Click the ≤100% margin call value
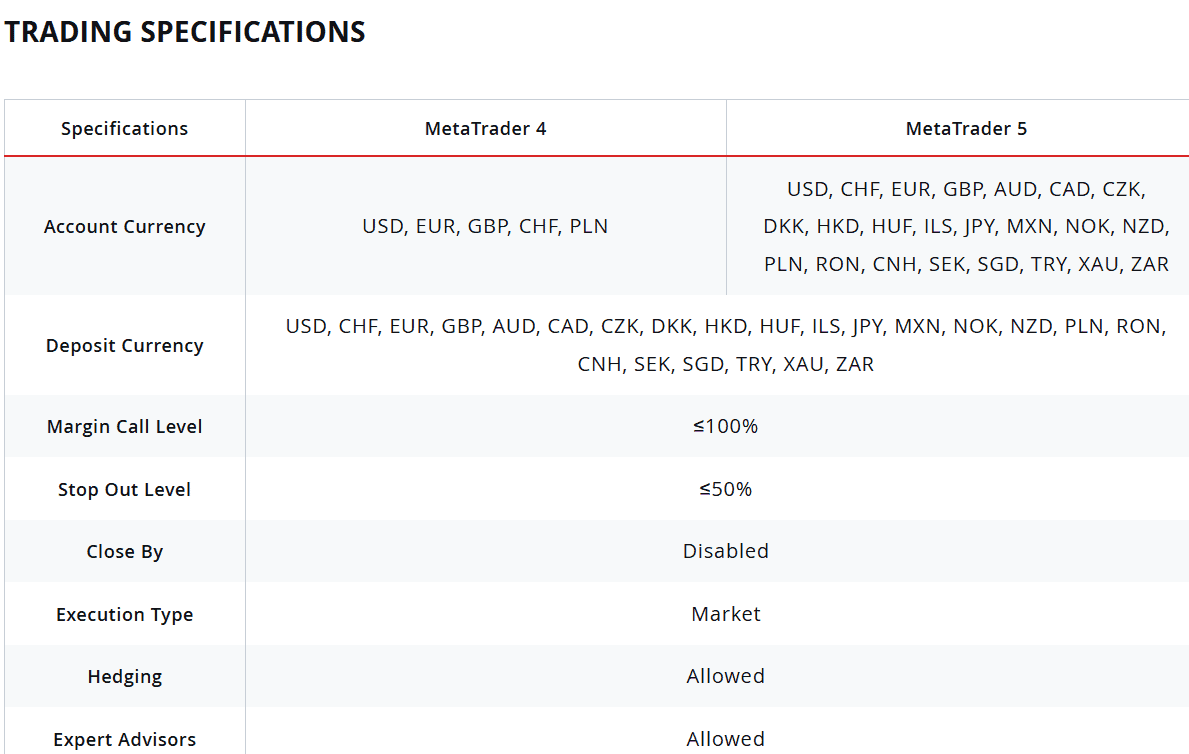This screenshot has width=1189, height=754. pos(725,426)
